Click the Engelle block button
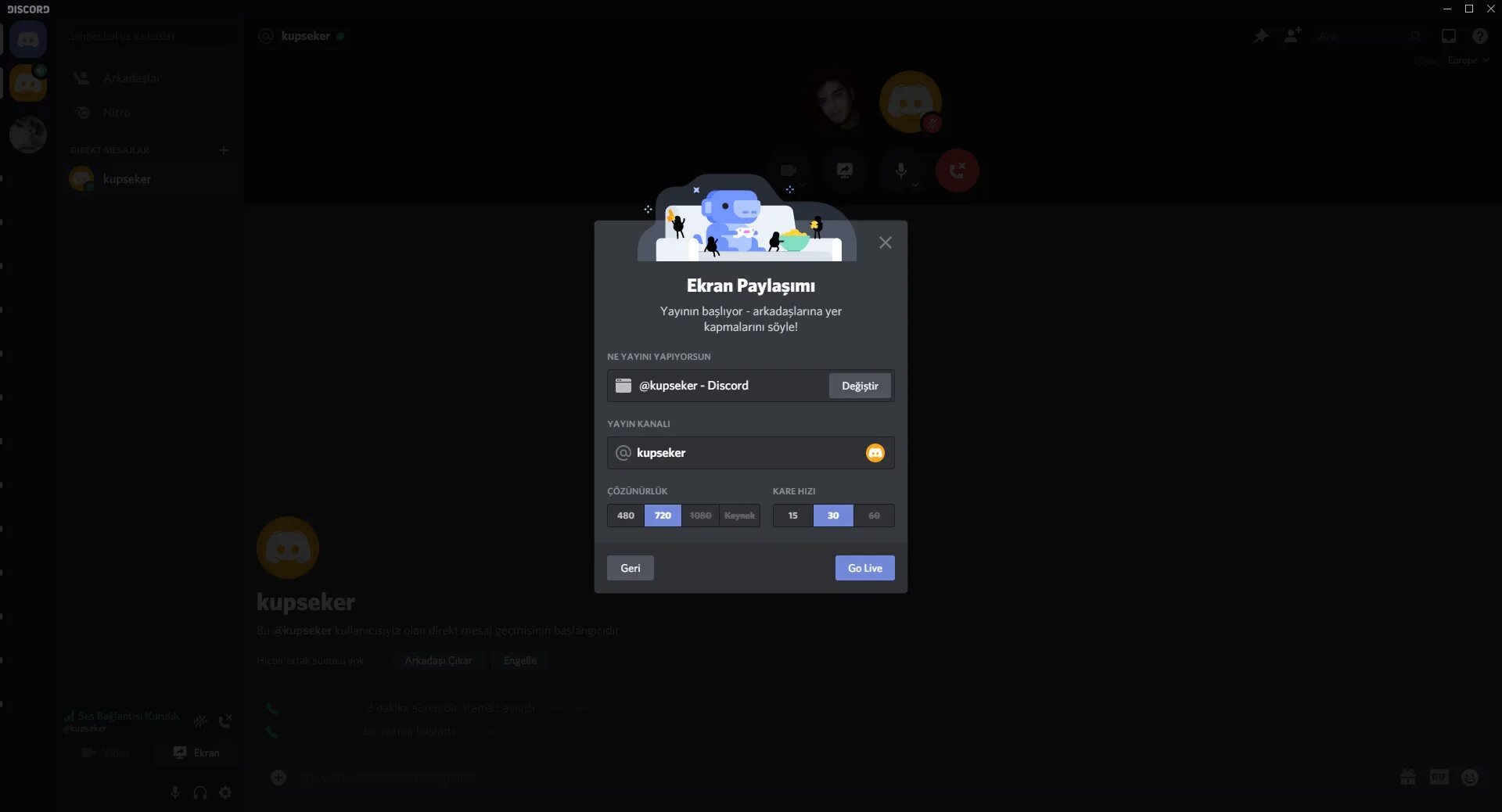This screenshot has width=1502, height=812. tap(520, 661)
